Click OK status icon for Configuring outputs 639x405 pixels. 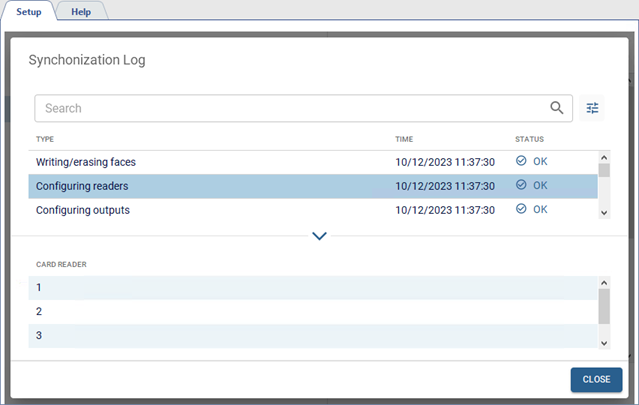coord(521,210)
